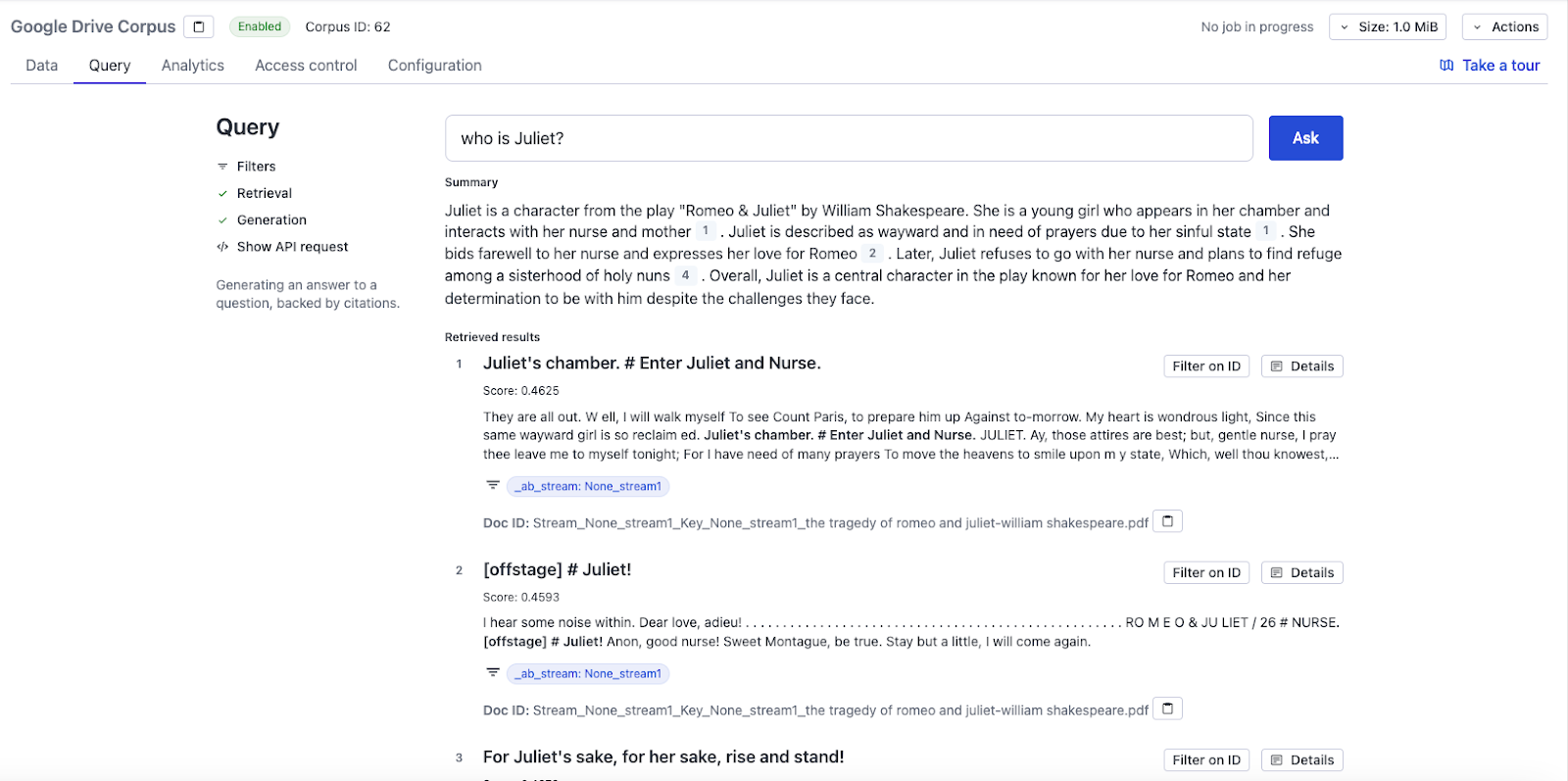Open Details for the Juliet's chamber result
The width and height of the screenshot is (1568, 781).
tap(1301, 366)
